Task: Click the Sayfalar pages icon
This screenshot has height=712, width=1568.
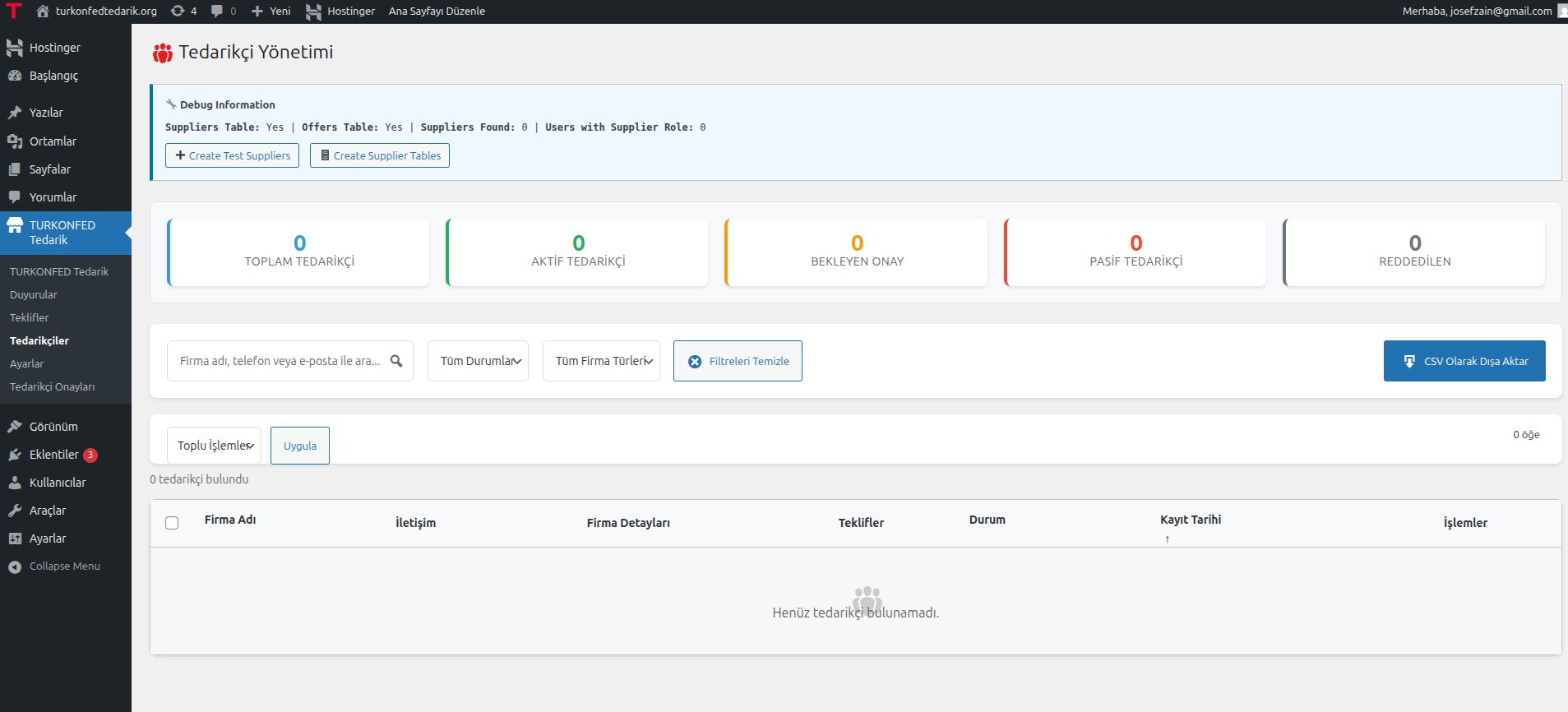Action: click(x=15, y=169)
